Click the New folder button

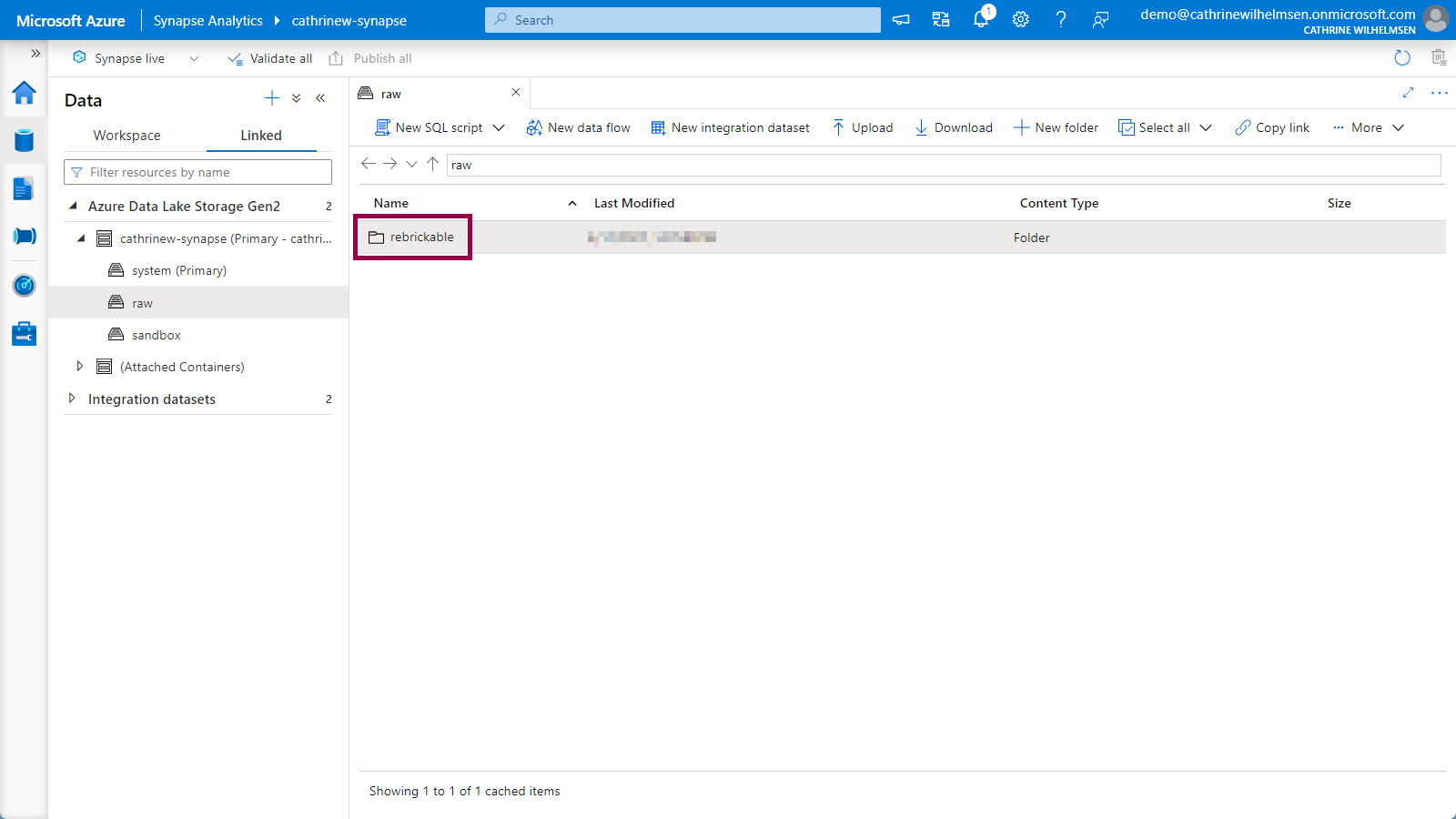[x=1056, y=128]
